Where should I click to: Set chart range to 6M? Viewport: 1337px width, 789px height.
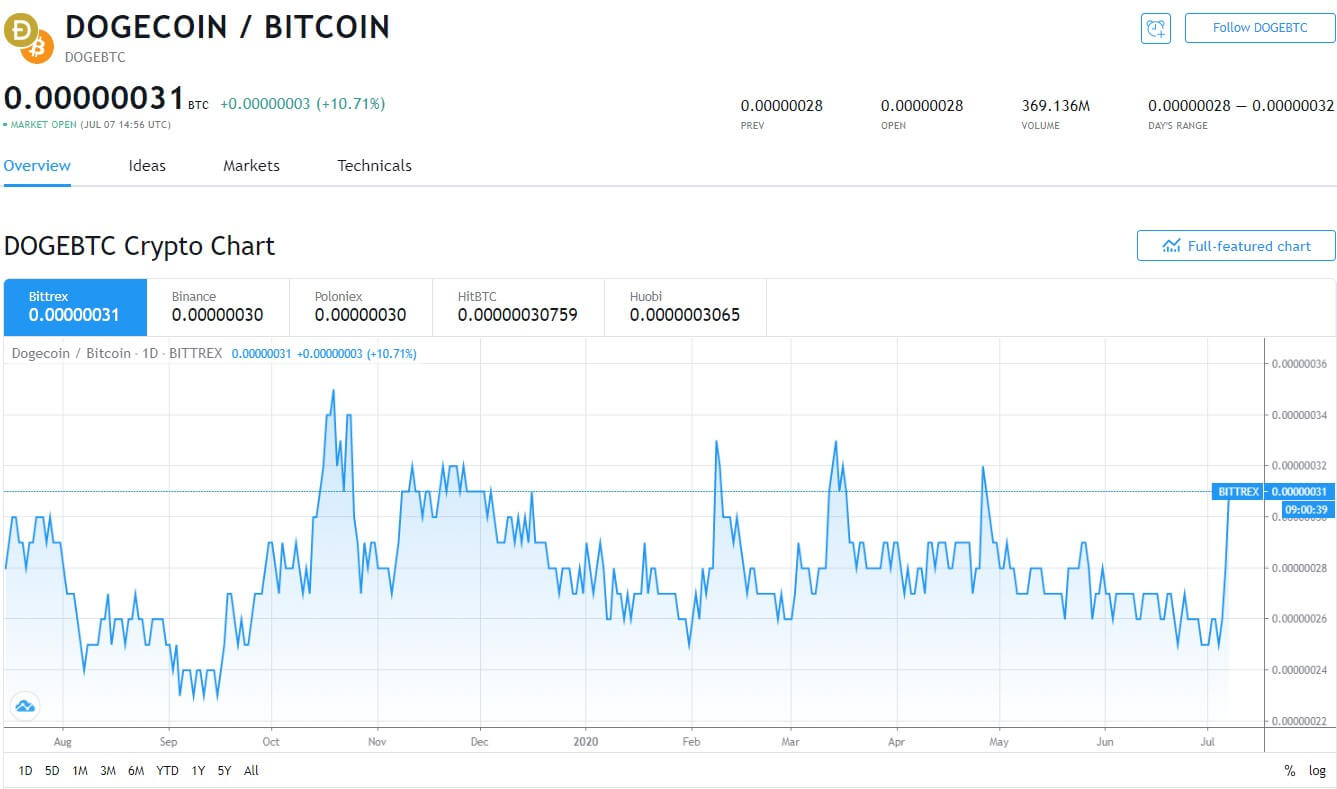tap(136, 771)
